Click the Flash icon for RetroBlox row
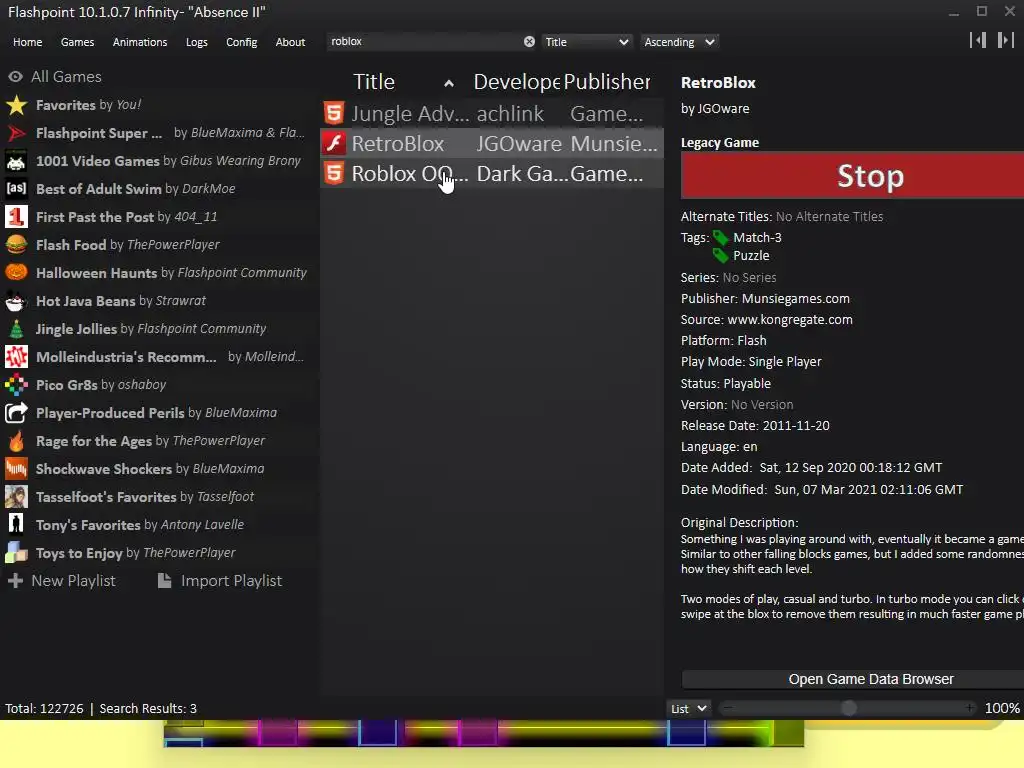This screenshot has width=1024, height=768. [334, 144]
